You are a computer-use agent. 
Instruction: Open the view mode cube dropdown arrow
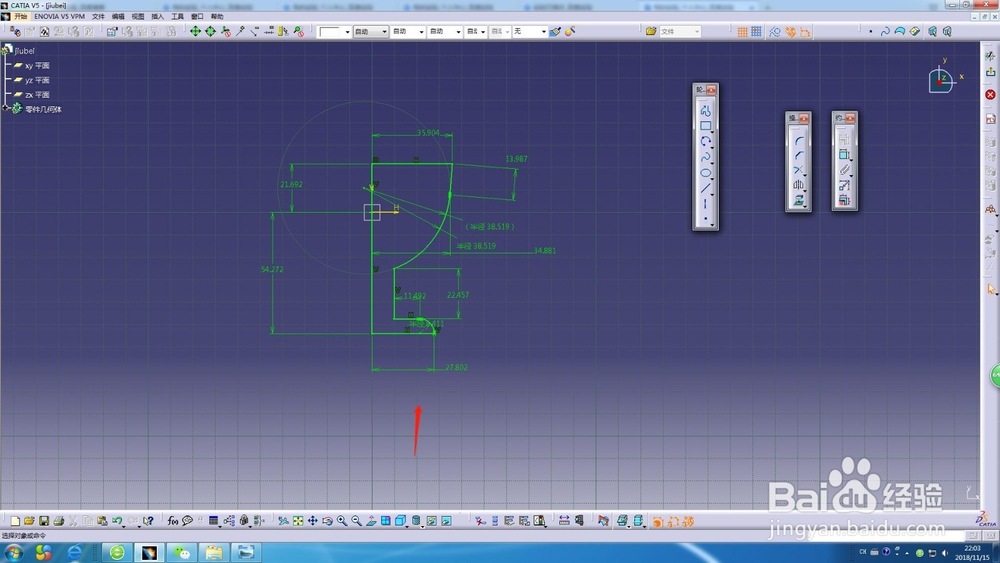(407, 526)
